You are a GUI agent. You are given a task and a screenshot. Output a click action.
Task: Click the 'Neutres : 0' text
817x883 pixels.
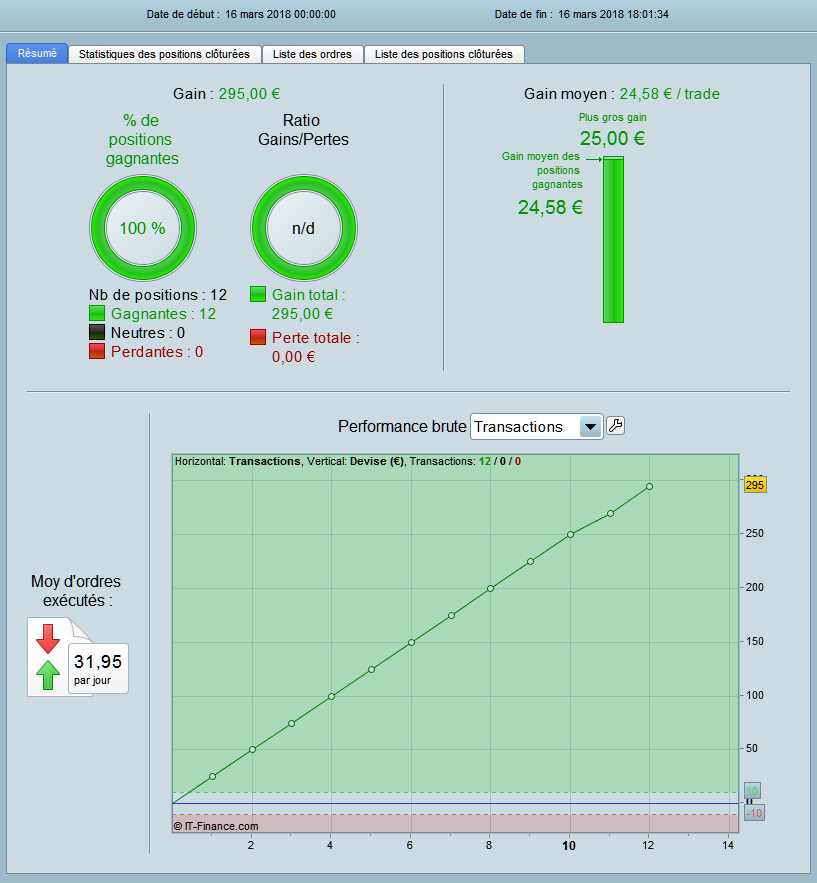click(x=148, y=333)
